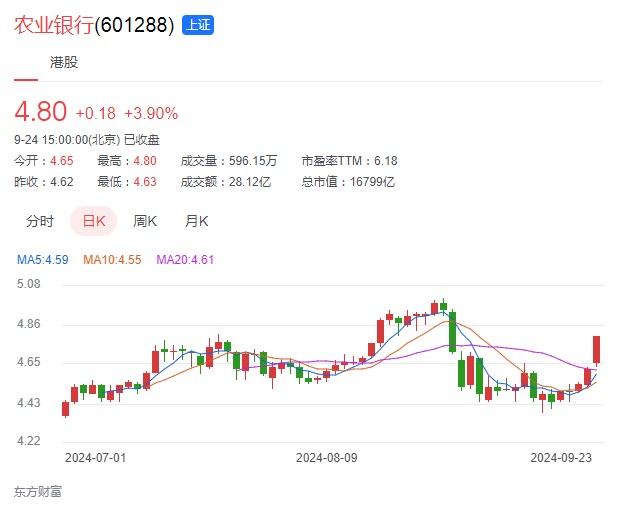Switch to 周K weekly chart

pyautogui.click(x=145, y=221)
